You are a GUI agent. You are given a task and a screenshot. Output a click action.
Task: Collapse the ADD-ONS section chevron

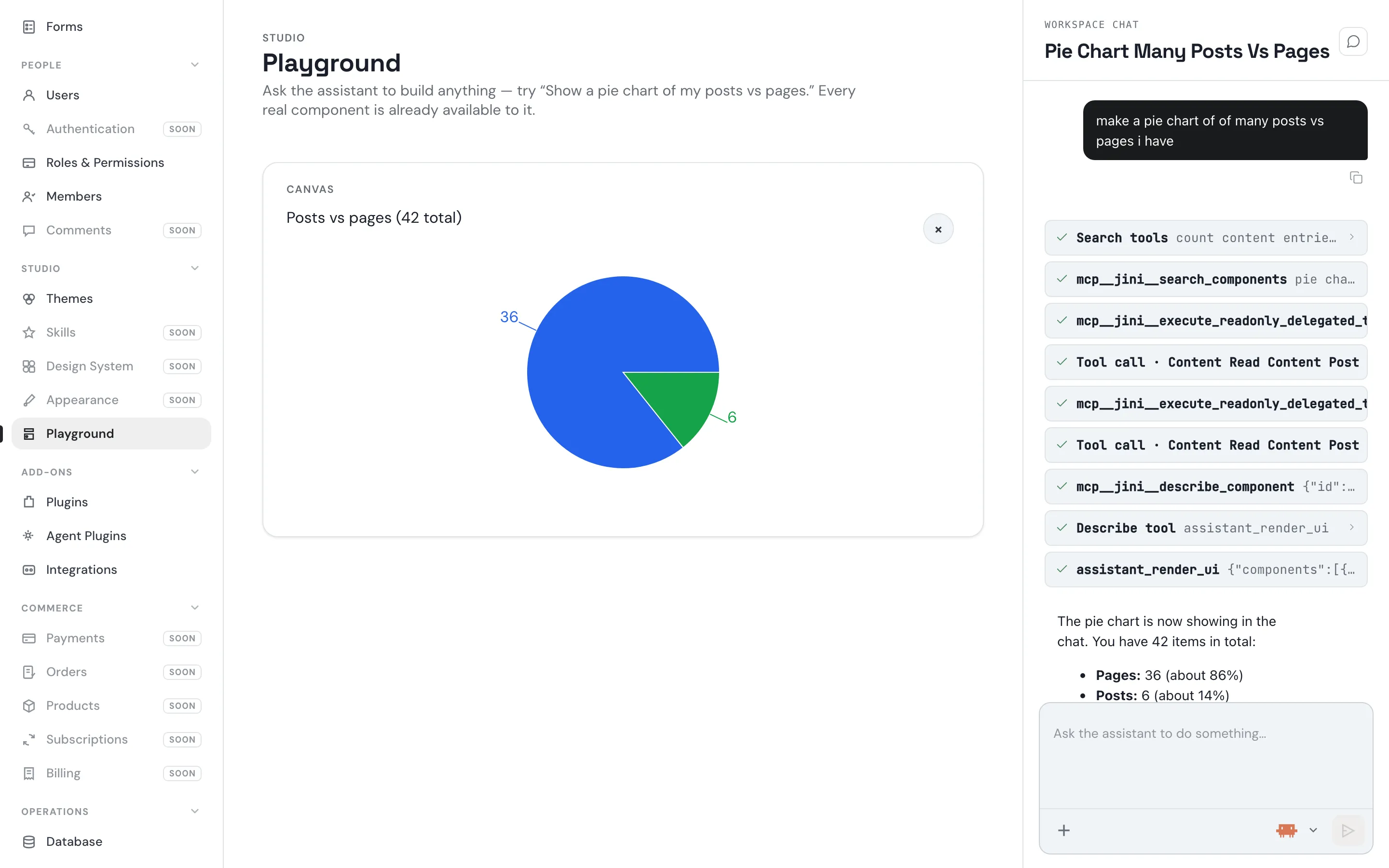(x=194, y=472)
